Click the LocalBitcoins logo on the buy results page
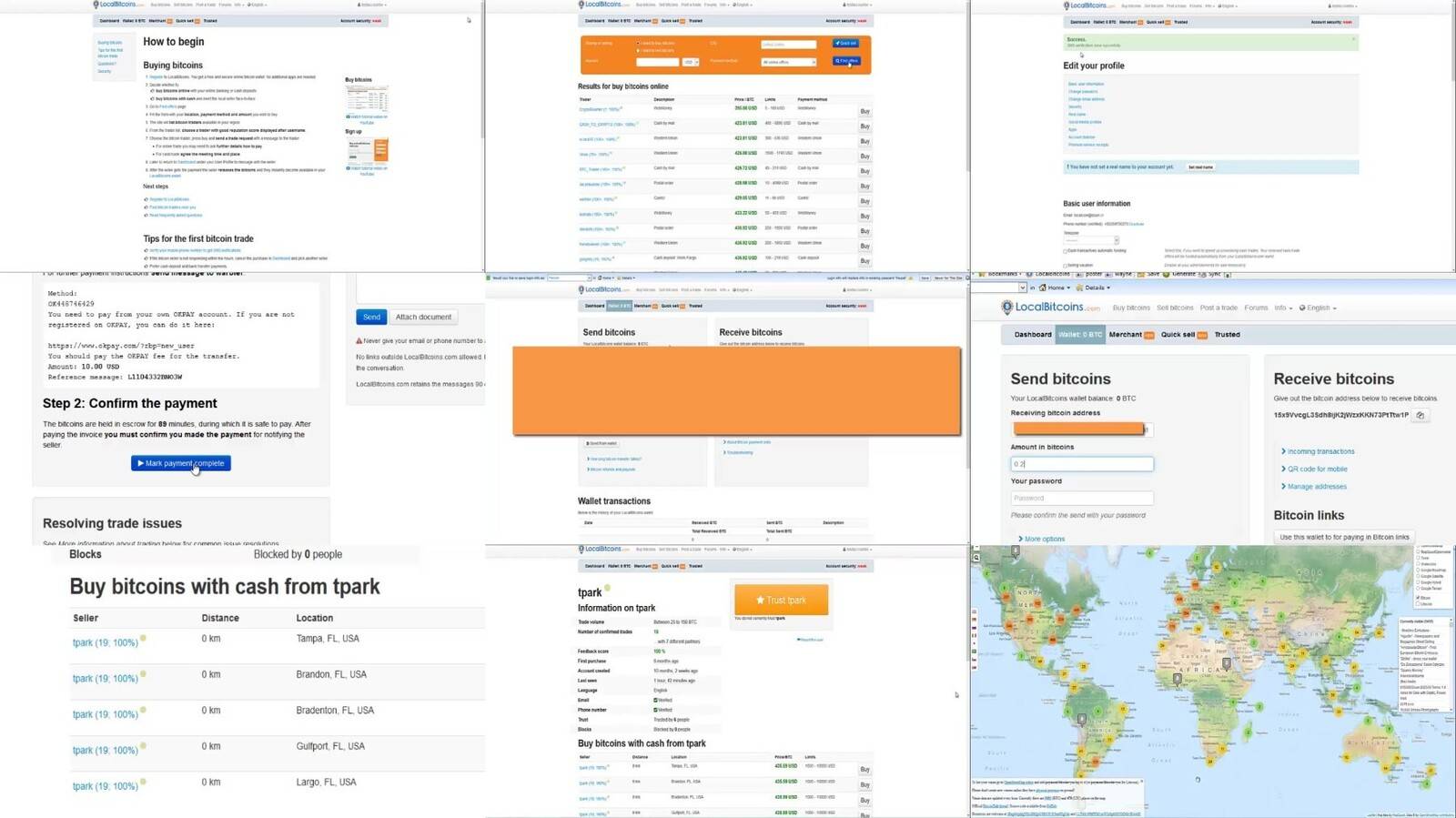1456x818 pixels. coord(604,5)
